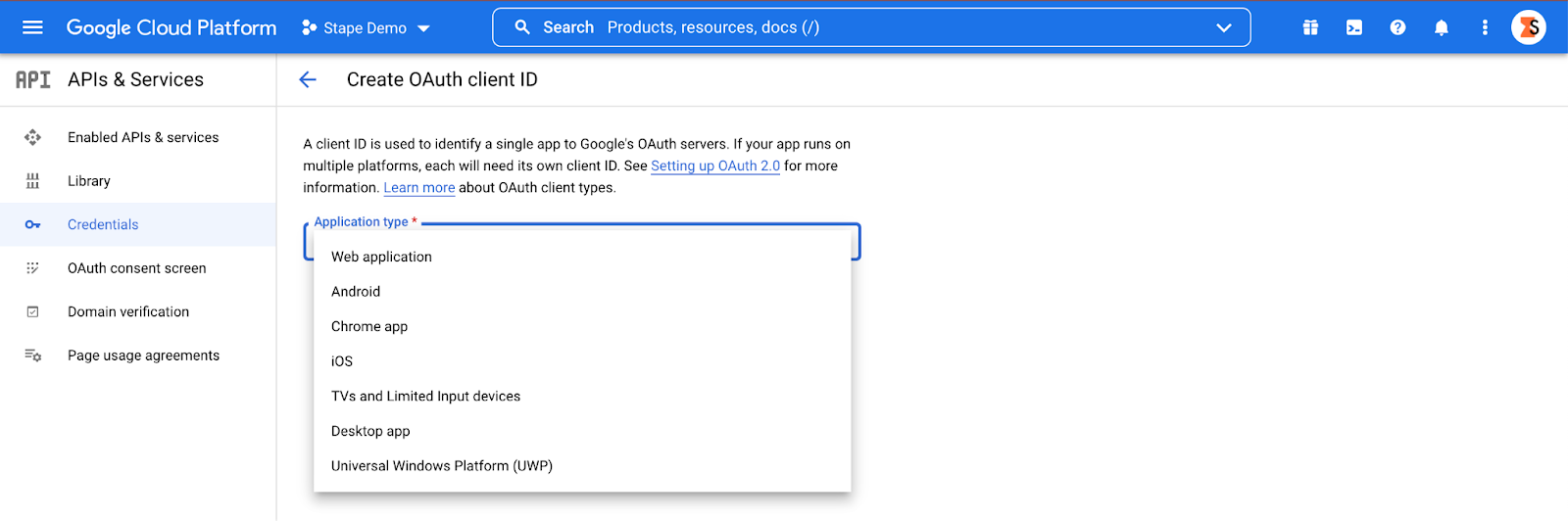The image size is (1568, 521).
Task: Open the three-dot settings menu
Action: coord(1485,27)
